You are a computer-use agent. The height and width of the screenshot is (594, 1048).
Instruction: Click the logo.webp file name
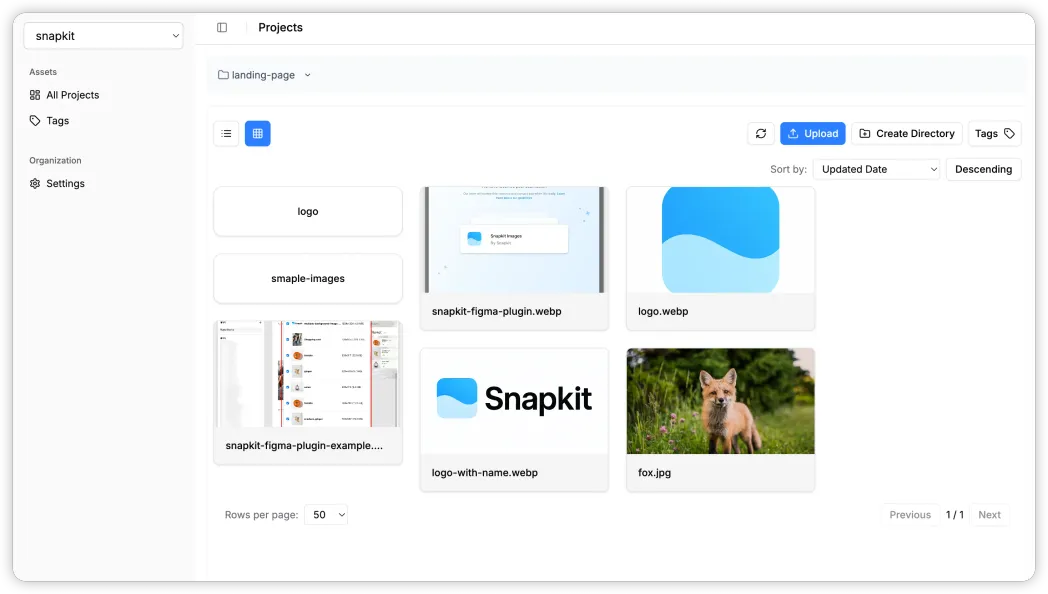coord(663,311)
